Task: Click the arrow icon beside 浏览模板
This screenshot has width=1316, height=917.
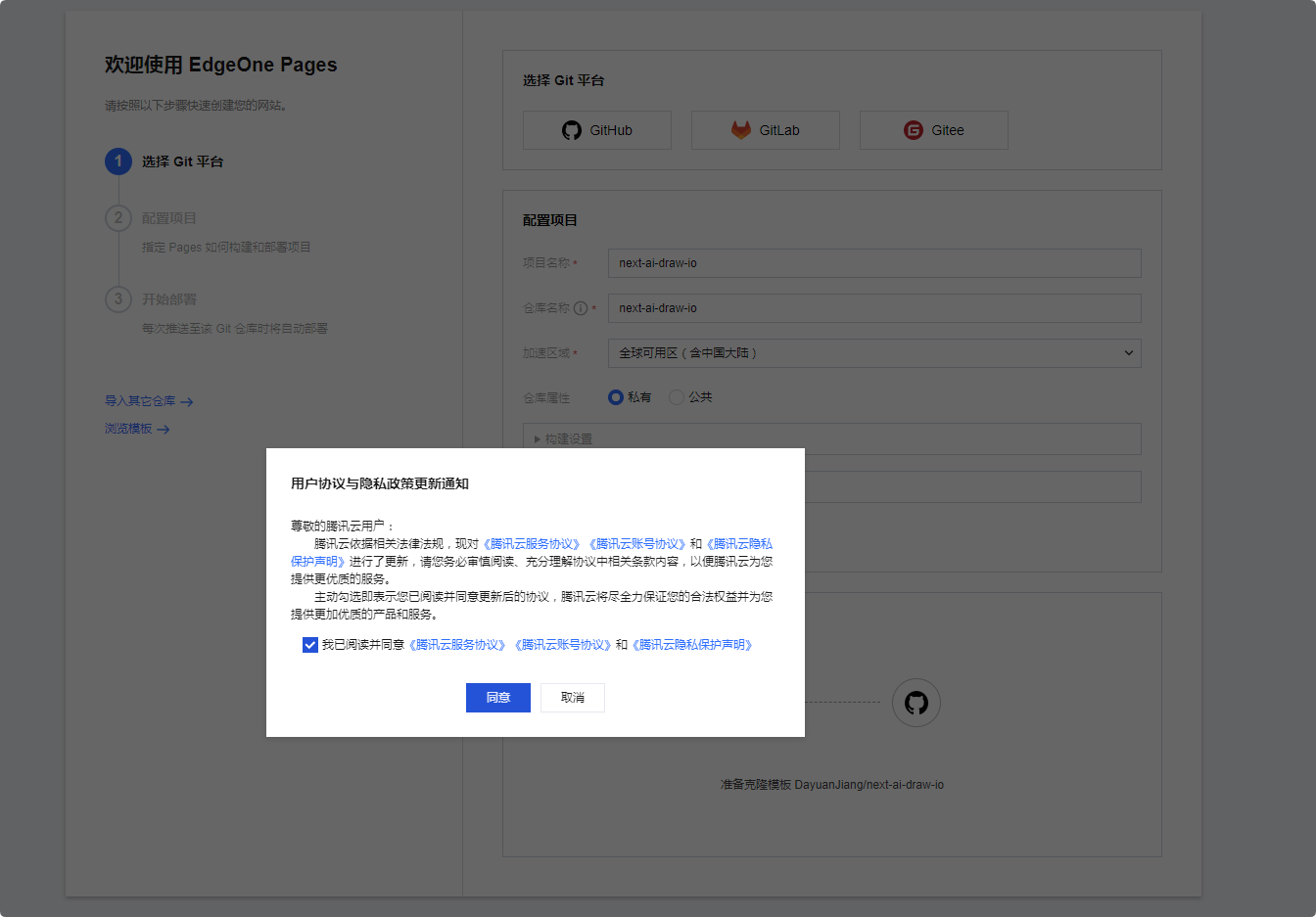Action: pos(164,430)
